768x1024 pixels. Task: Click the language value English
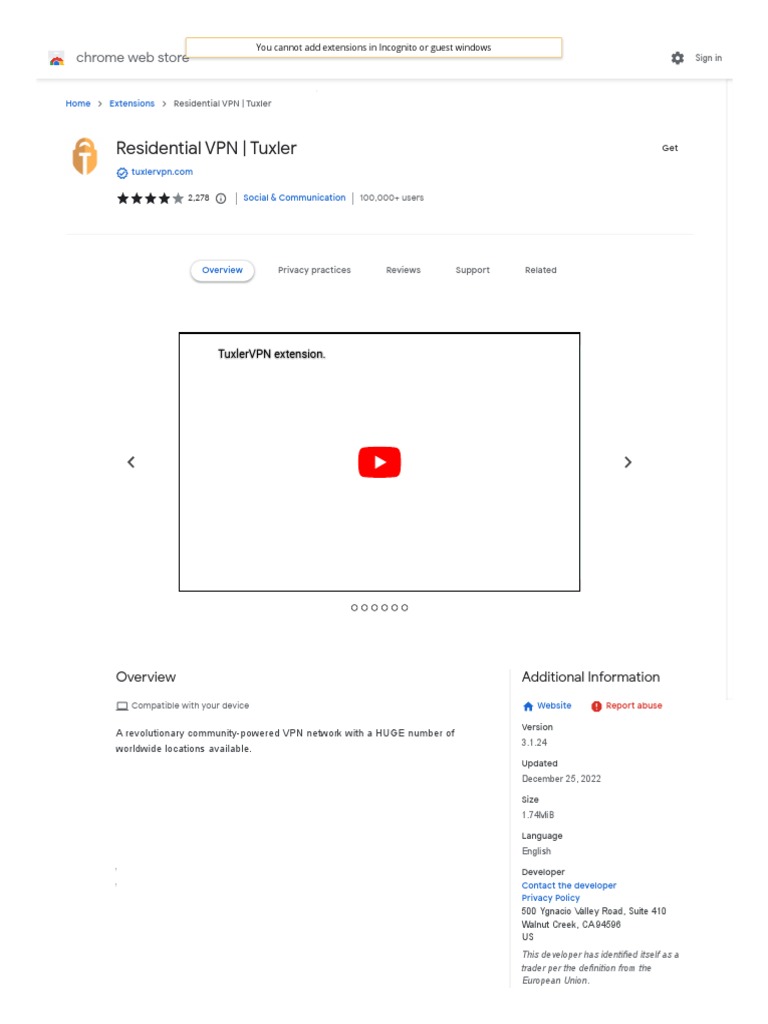click(x=536, y=852)
